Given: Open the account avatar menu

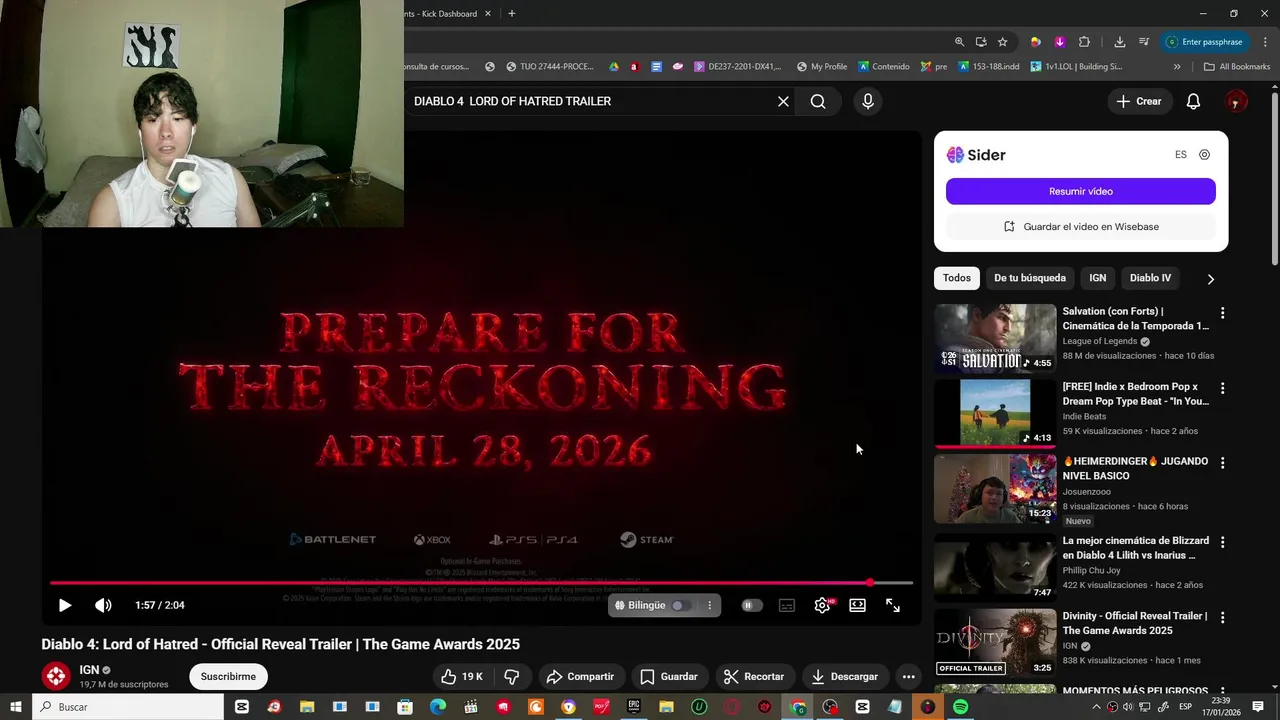Looking at the screenshot, I should coord(1237,101).
